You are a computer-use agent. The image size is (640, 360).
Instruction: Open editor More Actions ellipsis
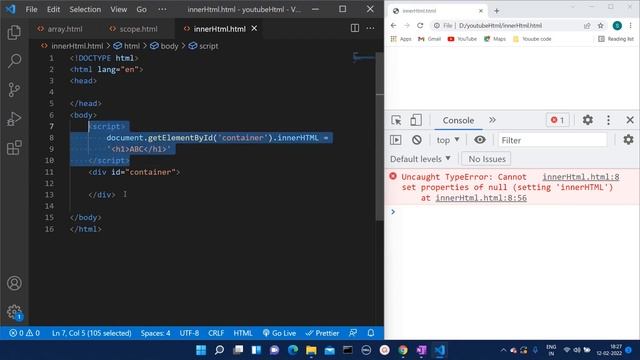[x=370, y=28]
